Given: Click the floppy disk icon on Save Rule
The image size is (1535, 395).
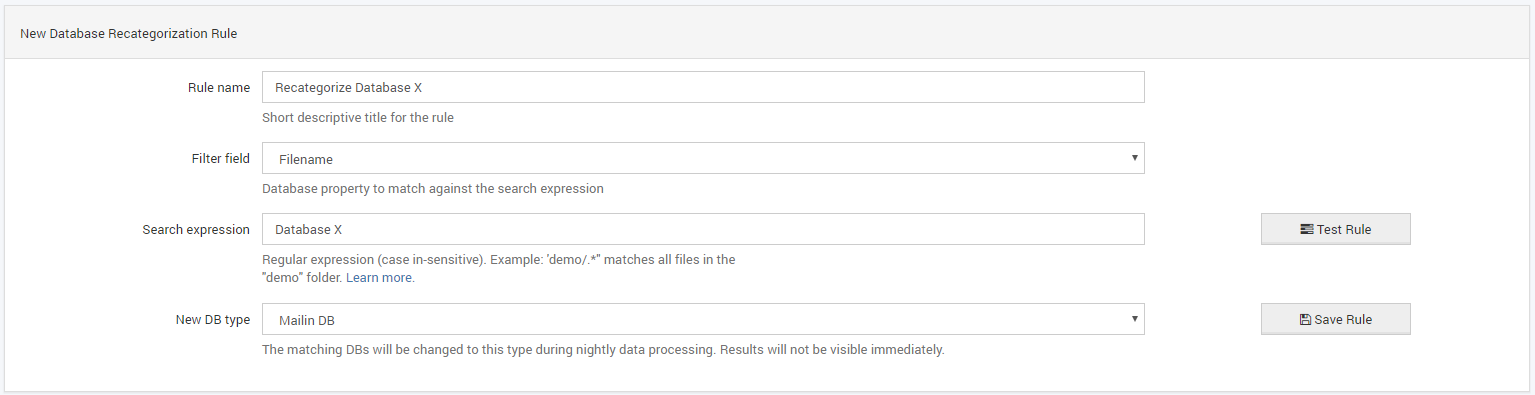Looking at the screenshot, I should coord(1305,319).
